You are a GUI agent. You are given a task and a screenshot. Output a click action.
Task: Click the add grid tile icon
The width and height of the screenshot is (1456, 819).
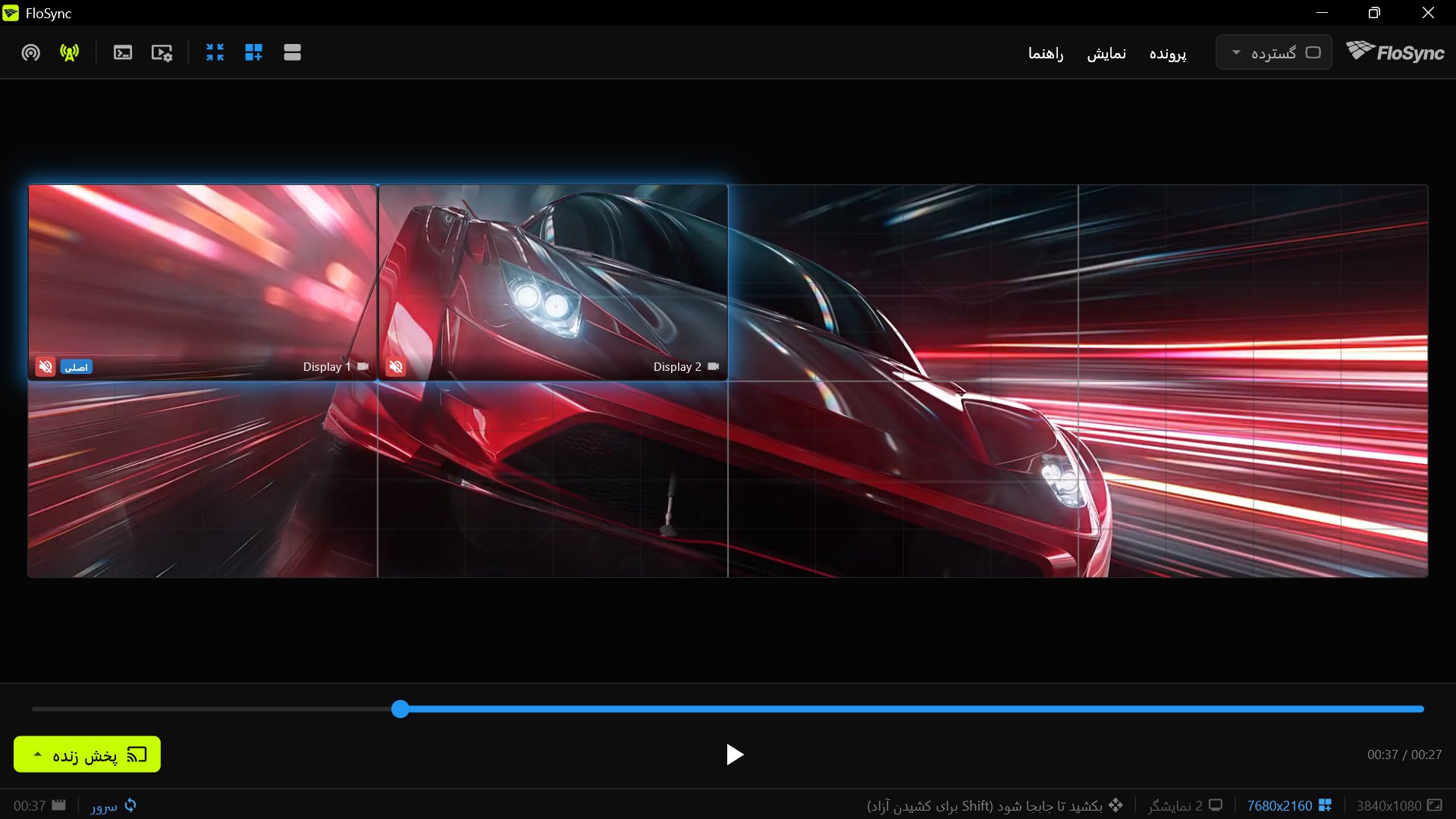[x=254, y=52]
